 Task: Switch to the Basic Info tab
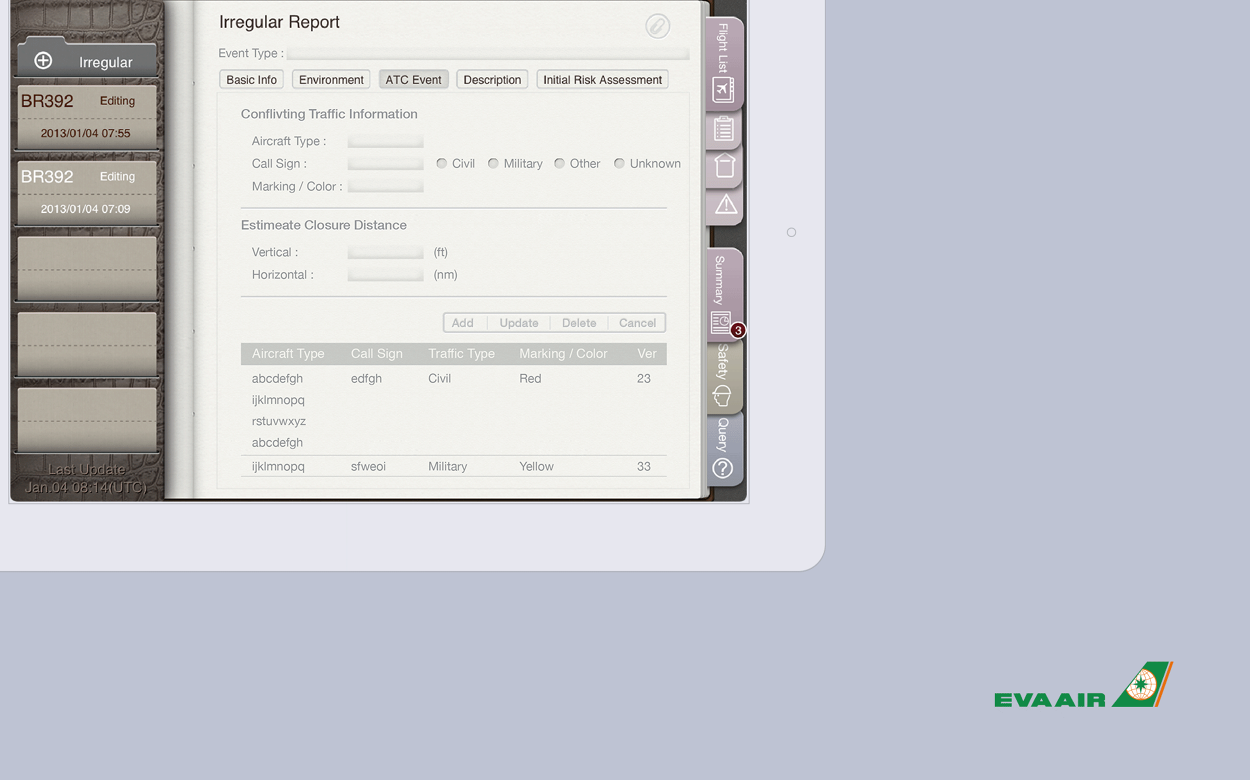[252, 80]
